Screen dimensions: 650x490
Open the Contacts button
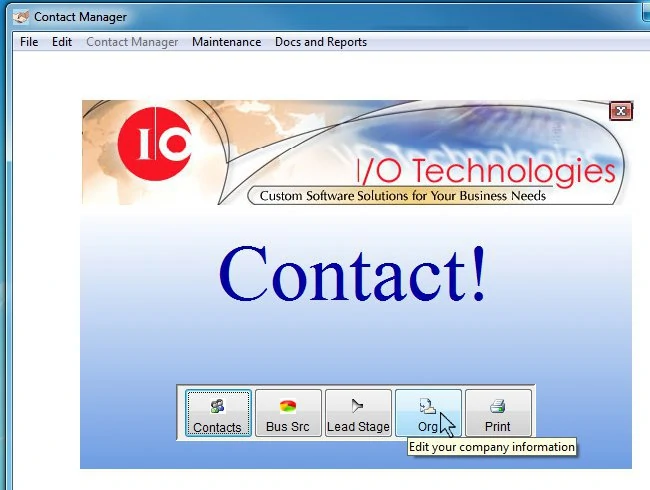coord(218,413)
